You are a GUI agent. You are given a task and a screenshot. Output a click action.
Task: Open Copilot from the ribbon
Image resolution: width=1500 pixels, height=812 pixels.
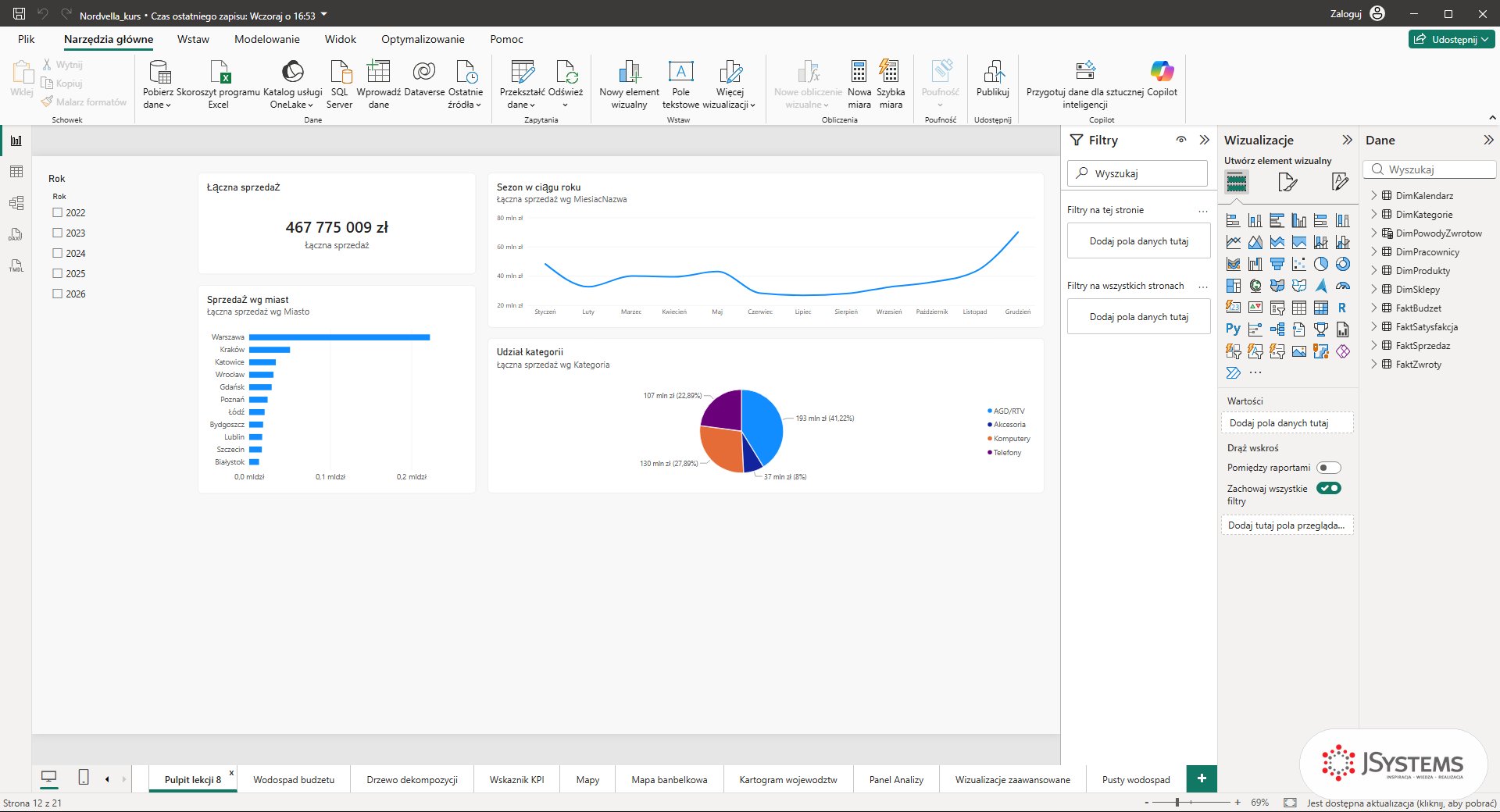pos(1162,78)
